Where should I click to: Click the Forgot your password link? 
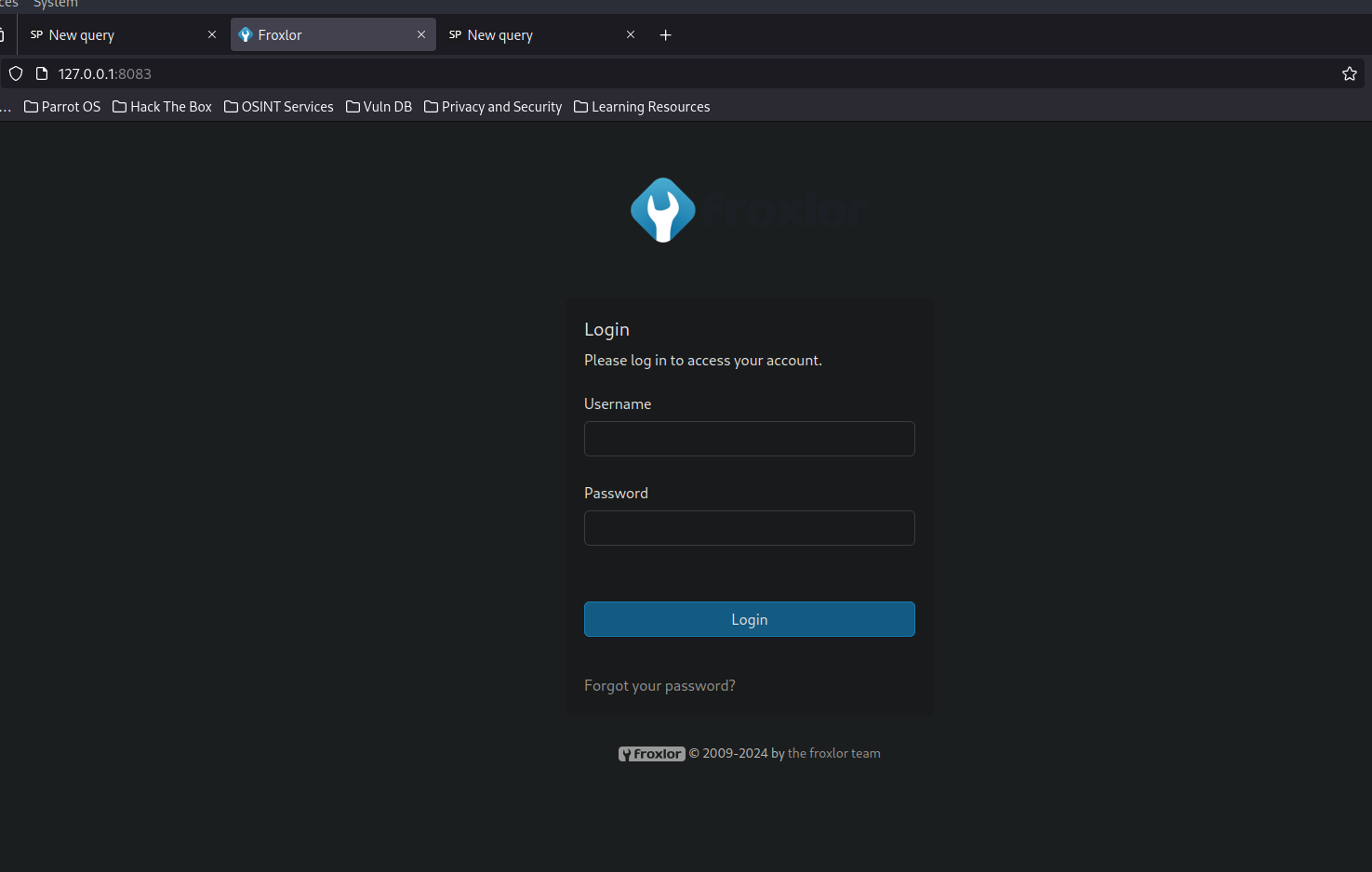[659, 686]
